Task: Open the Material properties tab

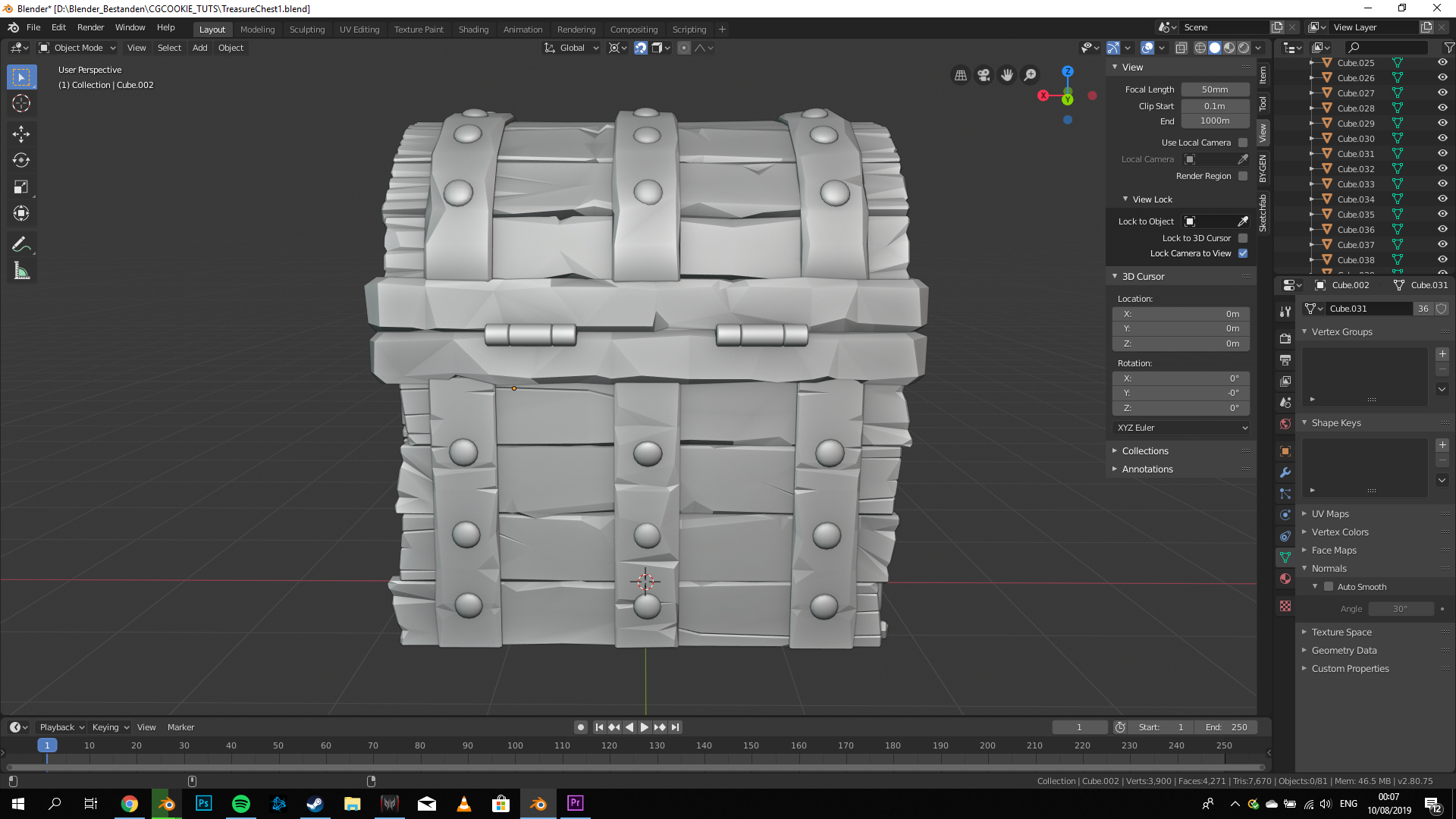Action: coord(1285,579)
